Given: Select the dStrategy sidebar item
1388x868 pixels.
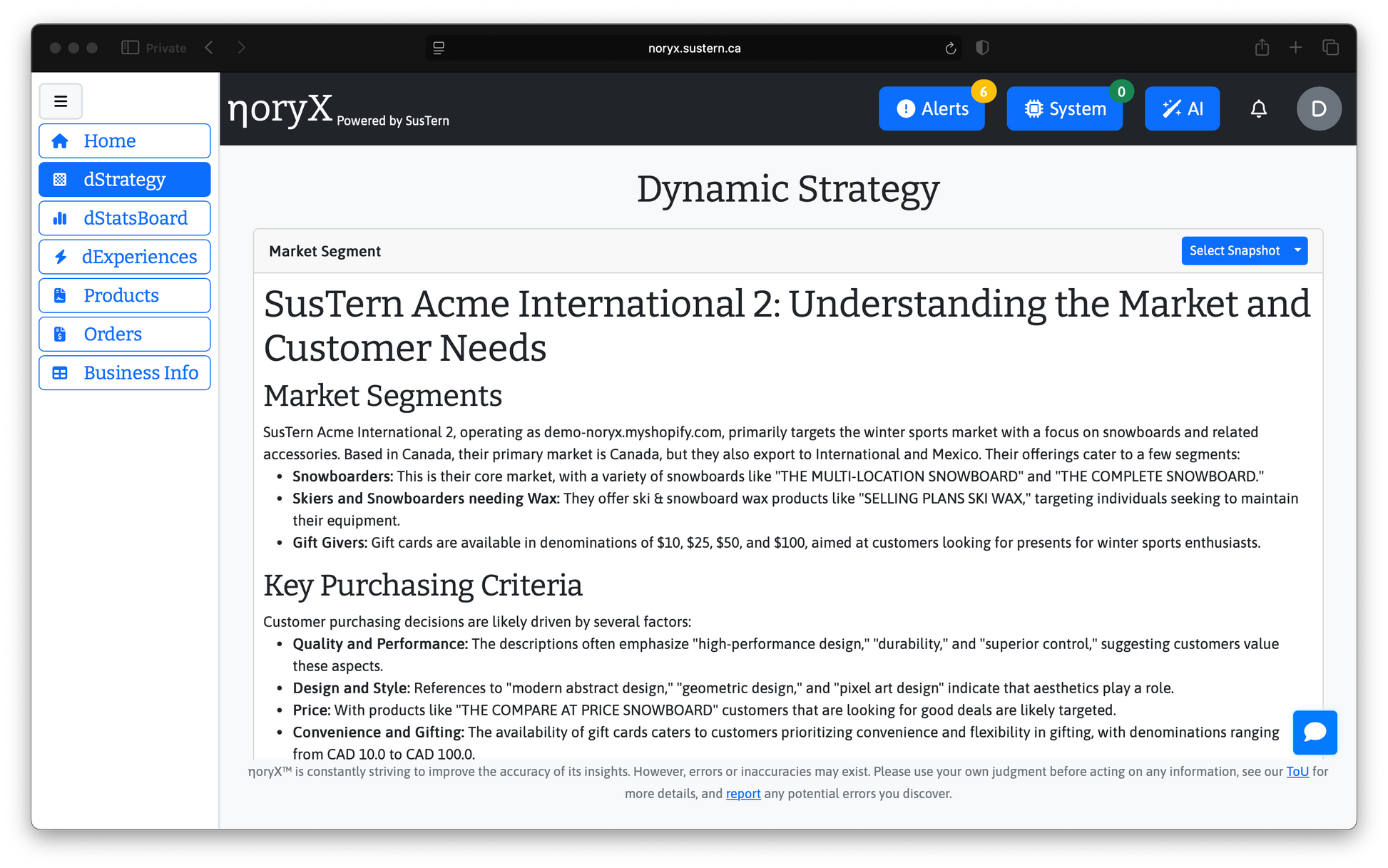Looking at the screenshot, I should [125, 180].
